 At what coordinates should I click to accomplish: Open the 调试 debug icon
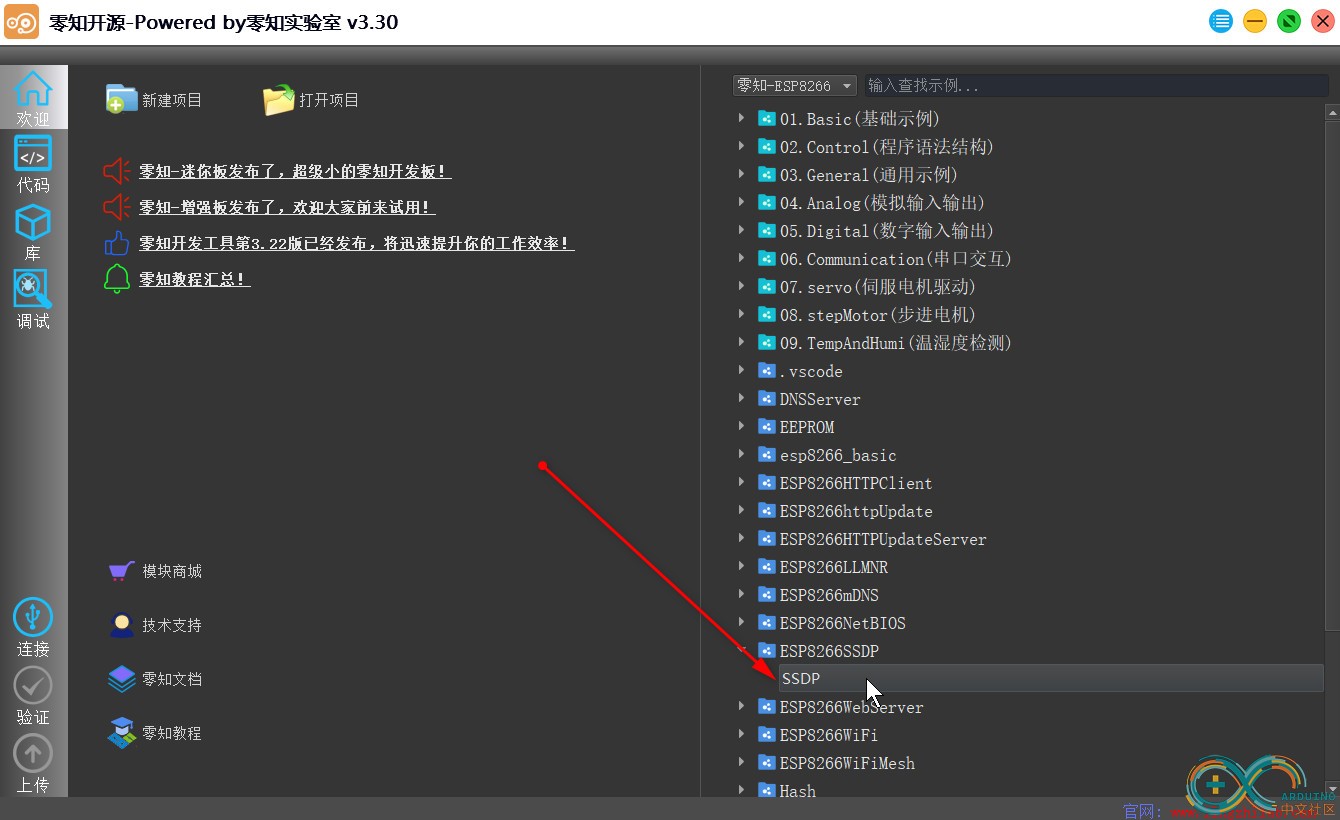coord(33,290)
